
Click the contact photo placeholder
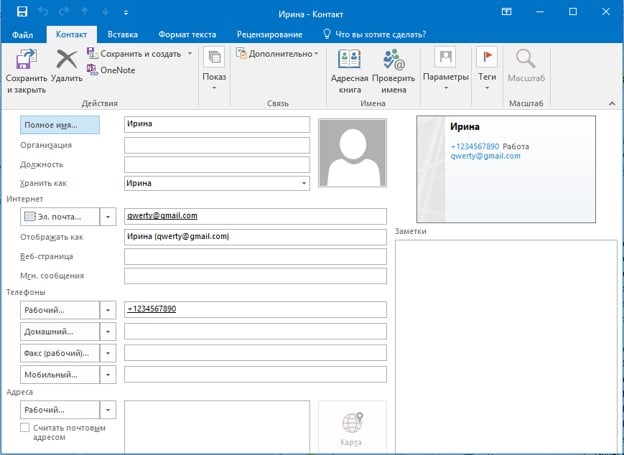click(x=353, y=153)
